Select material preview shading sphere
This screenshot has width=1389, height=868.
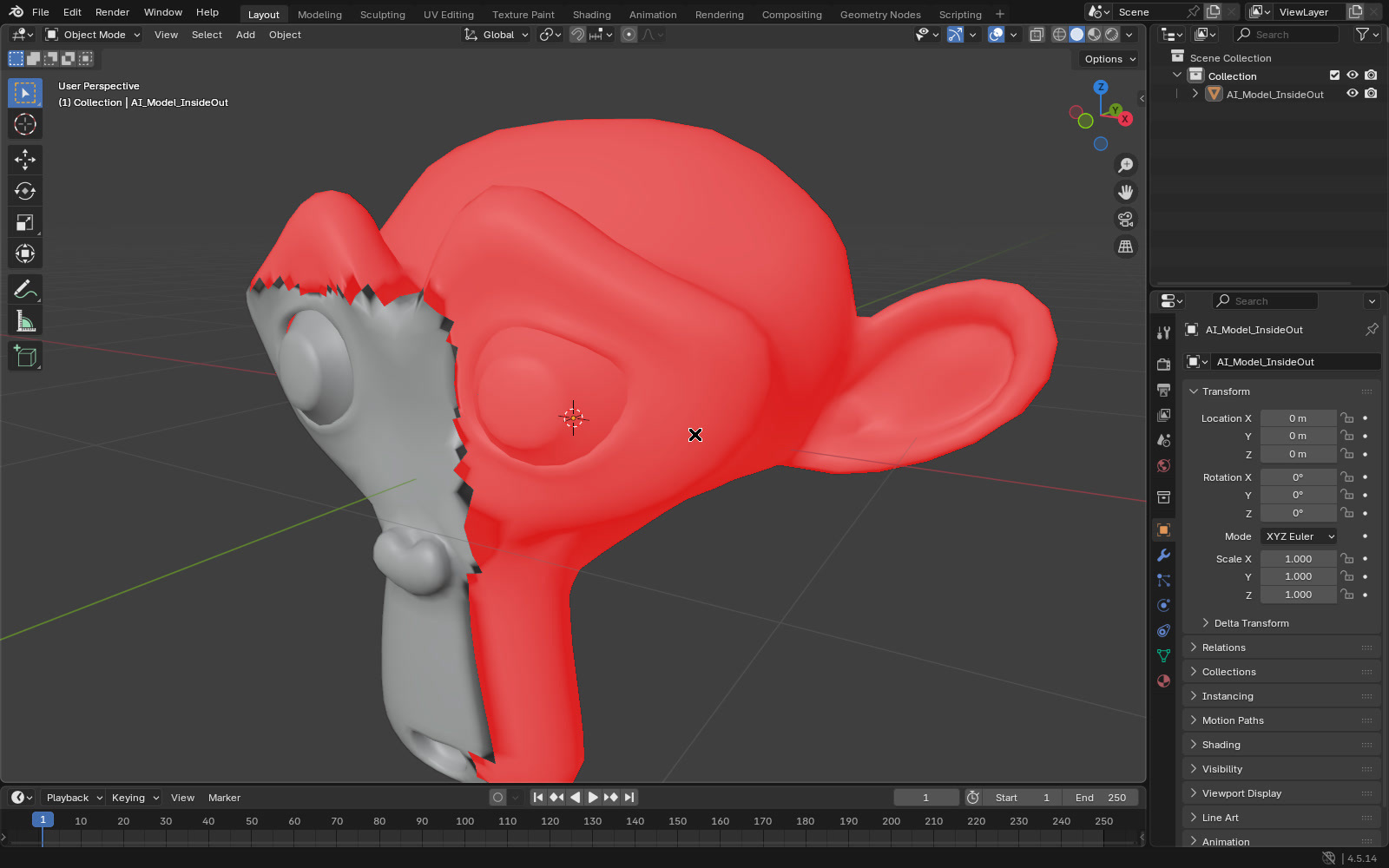[x=1095, y=35]
